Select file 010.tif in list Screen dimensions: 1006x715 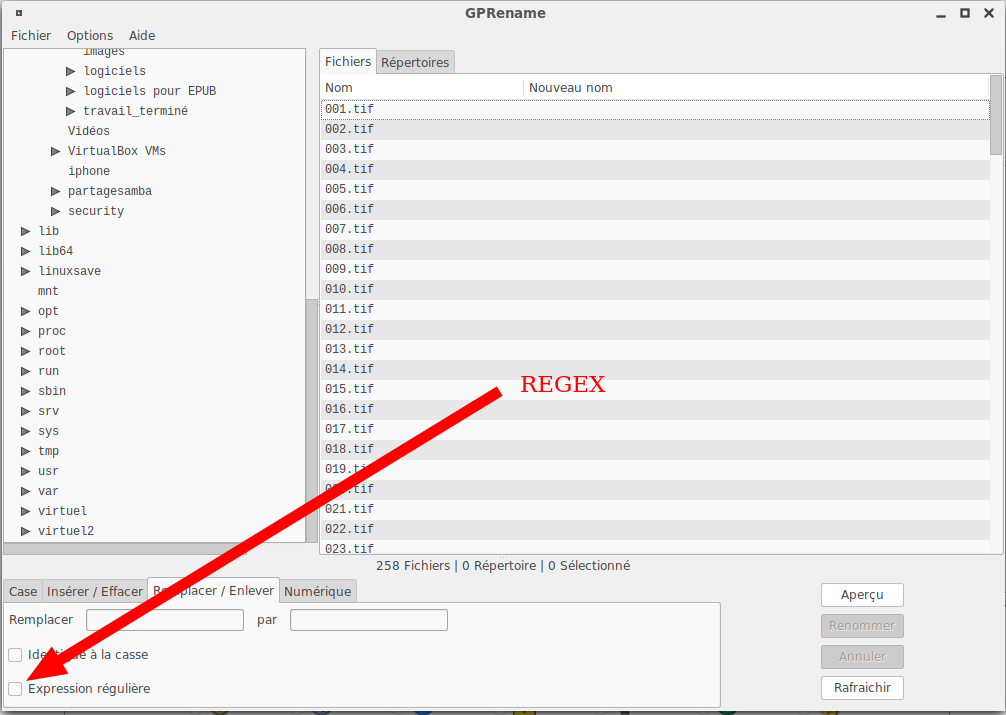pos(654,289)
